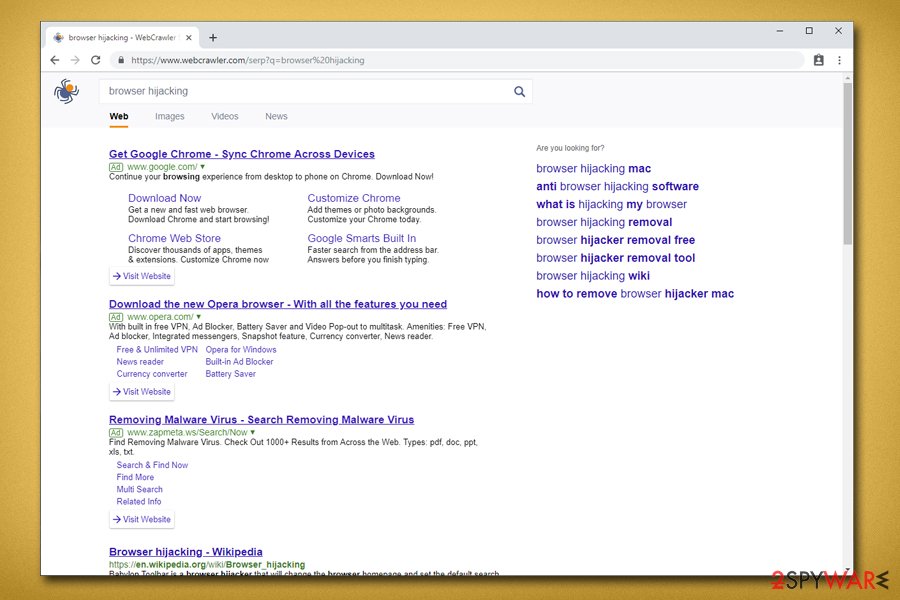Click the www.zapmeta.ws/Search/Now ad URL
This screenshot has width=900, height=600.
pos(187,432)
